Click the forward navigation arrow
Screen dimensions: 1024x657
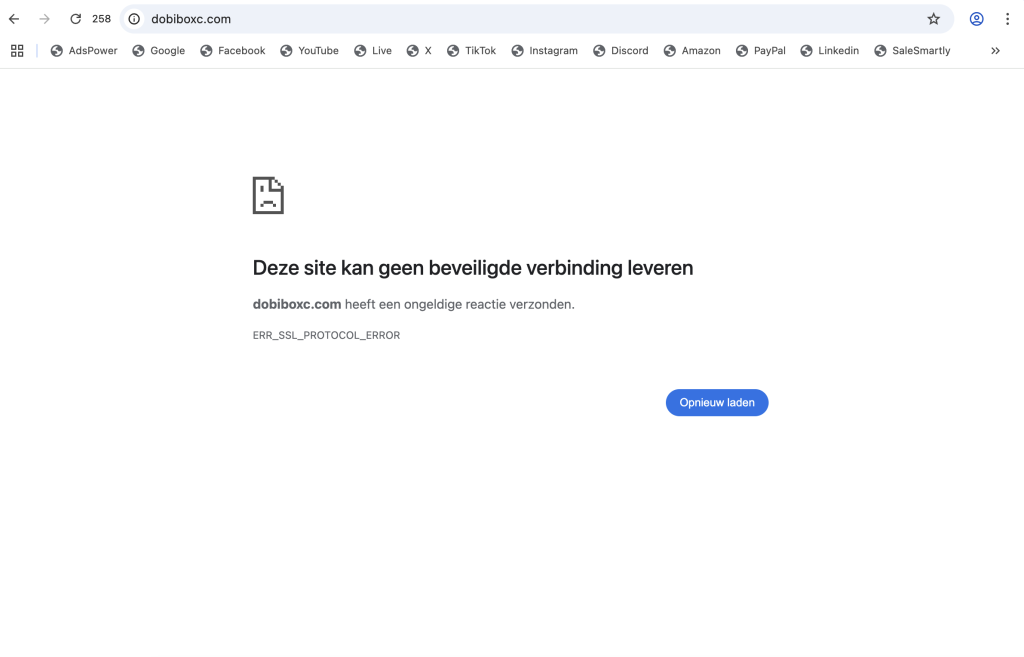pyautogui.click(x=44, y=19)
